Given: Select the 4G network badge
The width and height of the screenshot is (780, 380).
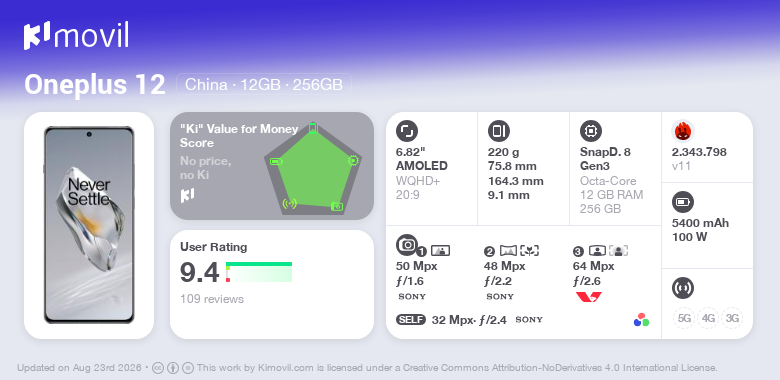Looking at the screenshot, I should [708, 318].
